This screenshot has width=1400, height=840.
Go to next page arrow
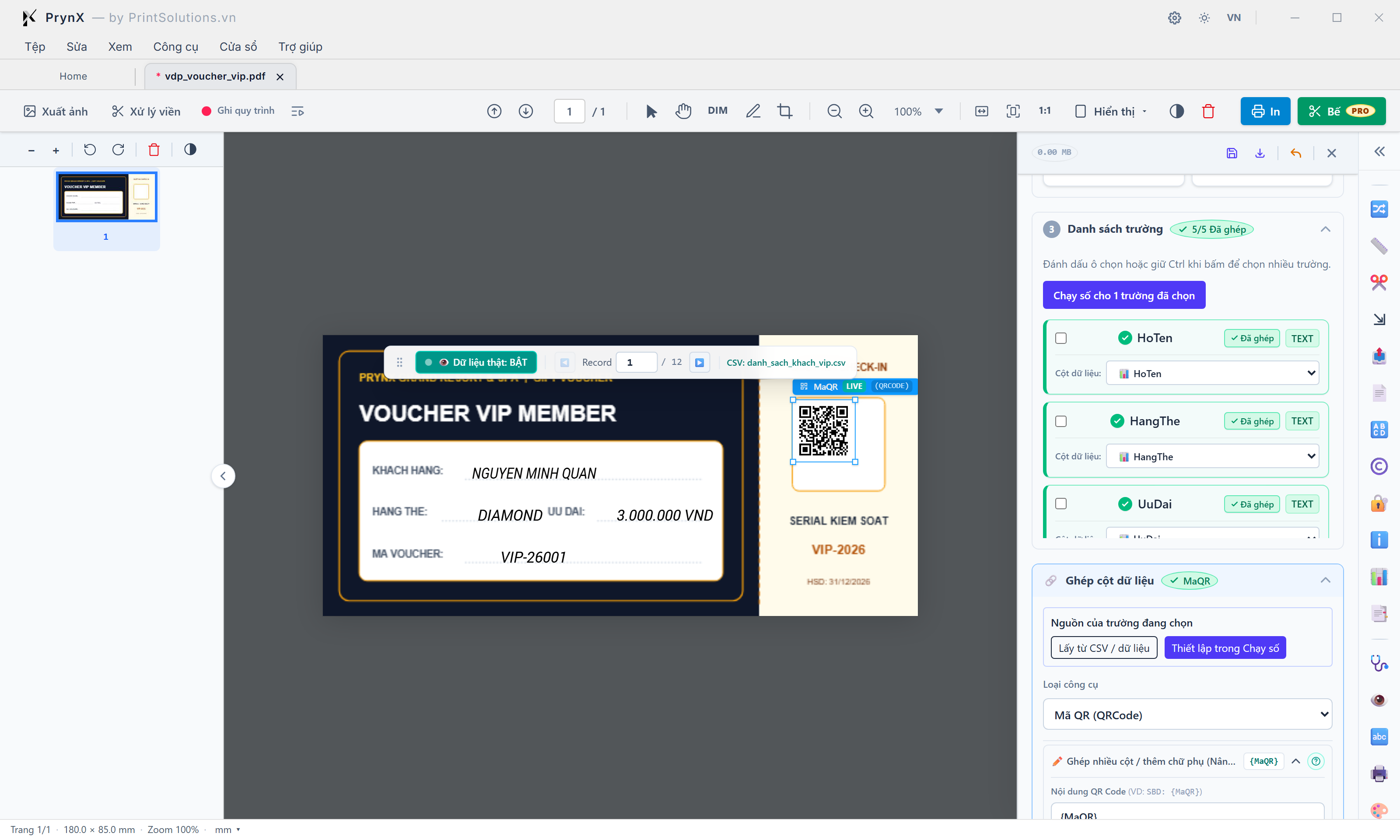click(x=526, y=111)
